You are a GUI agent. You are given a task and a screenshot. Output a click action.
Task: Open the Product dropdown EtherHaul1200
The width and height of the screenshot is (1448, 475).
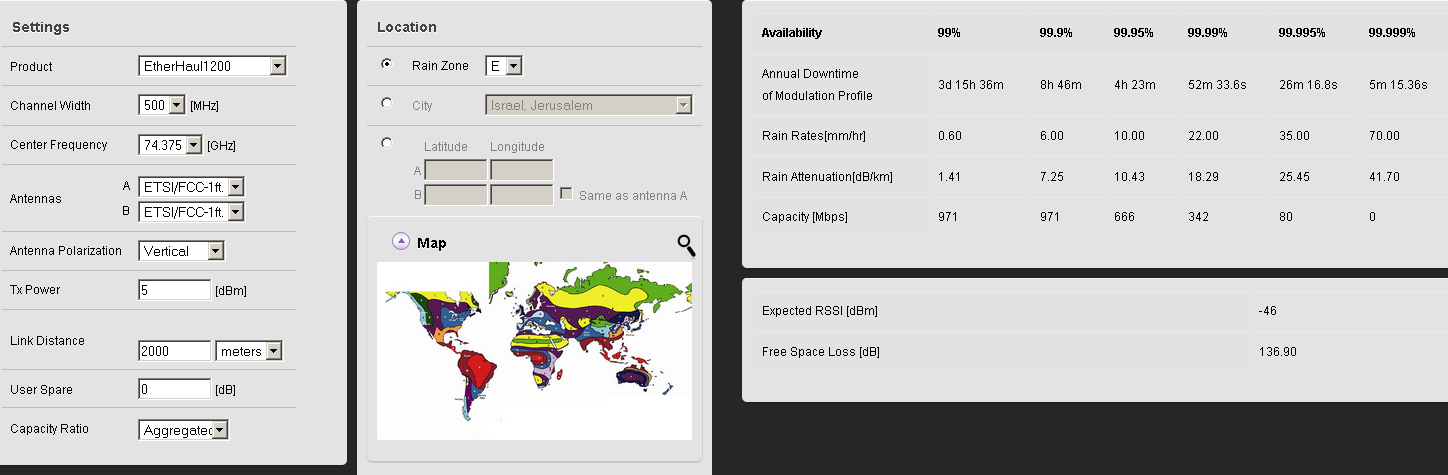[x=213, y=66]
